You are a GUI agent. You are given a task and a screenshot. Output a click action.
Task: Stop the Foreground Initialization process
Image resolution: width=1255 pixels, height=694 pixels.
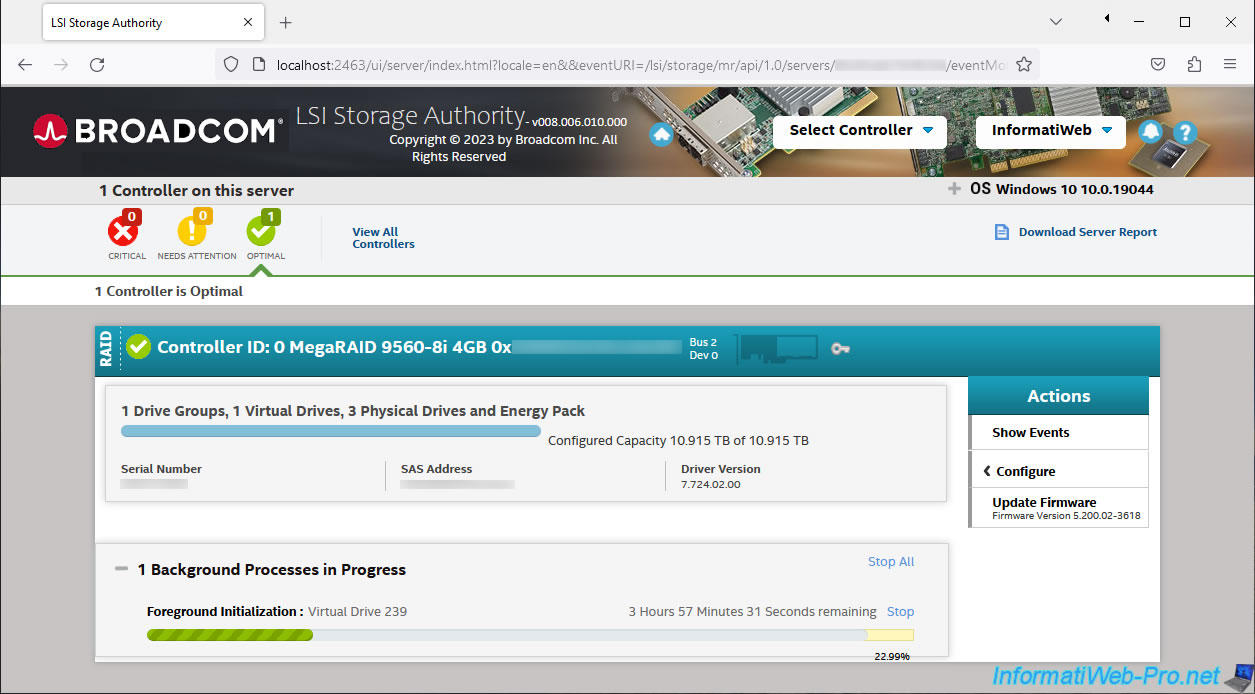click(x=900, y=612)
